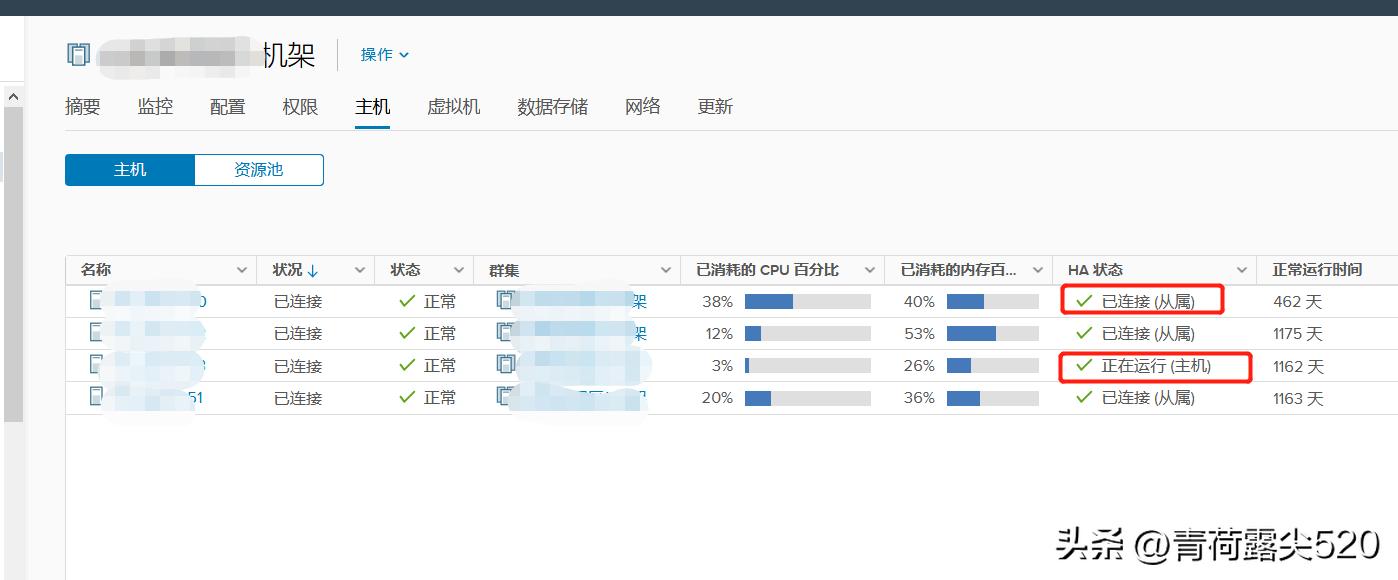The image size is (1398, 580).
Task: Open the HA 状态 column dropdown
Action: coord(1241,269)
